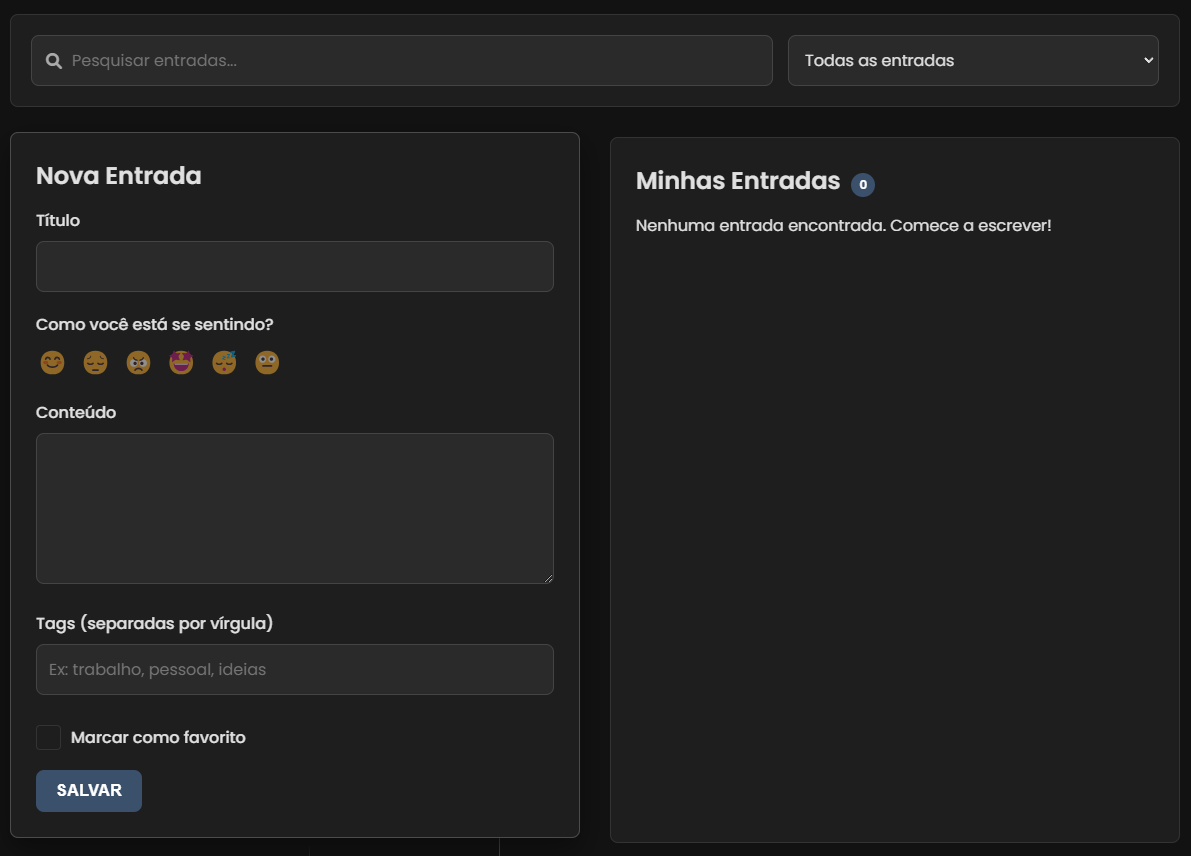Click into the Título input field
1191x856 pixels.
(x=295, y=267)
